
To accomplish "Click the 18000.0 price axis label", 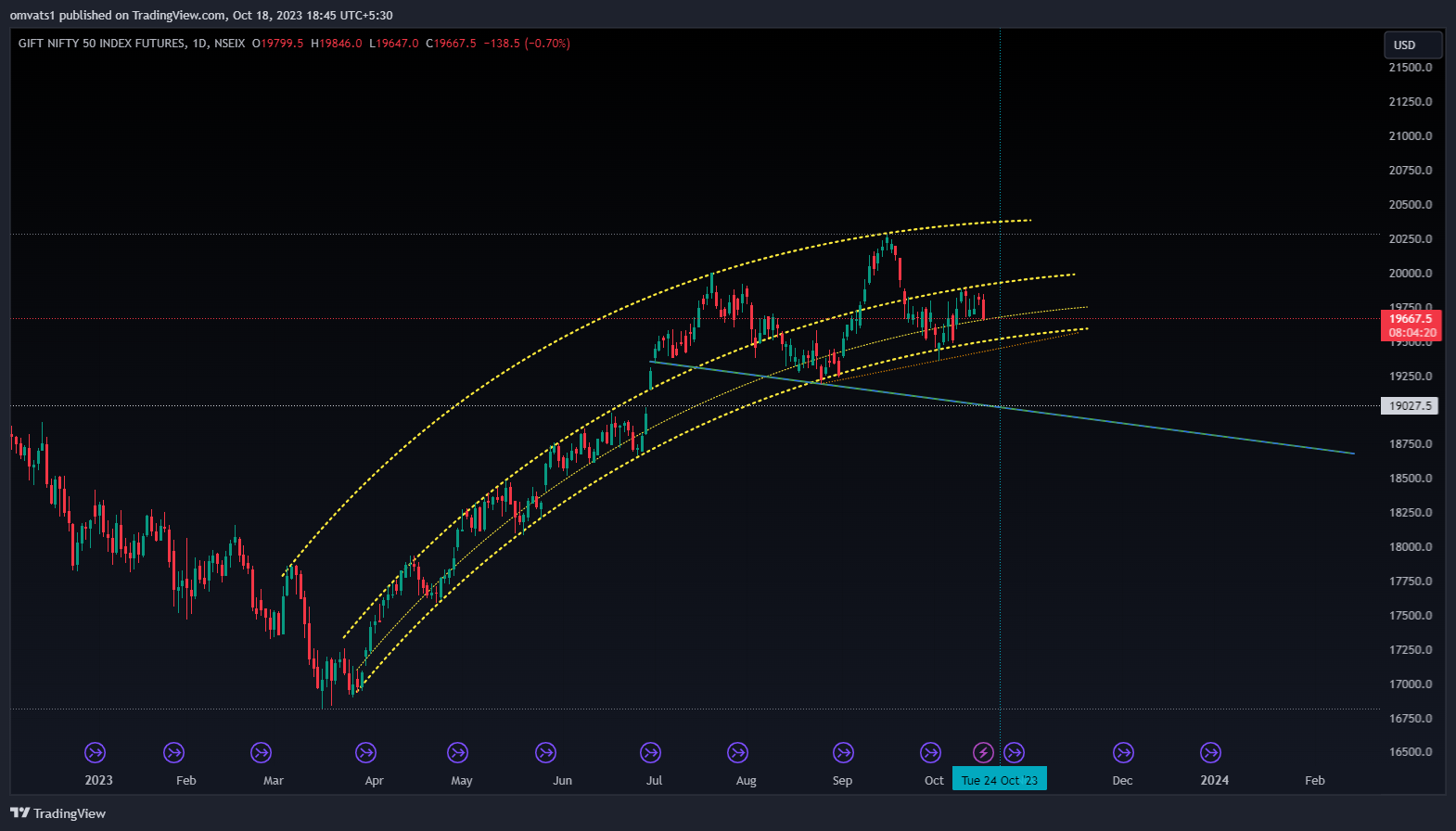I will (x=1410, y=547).
